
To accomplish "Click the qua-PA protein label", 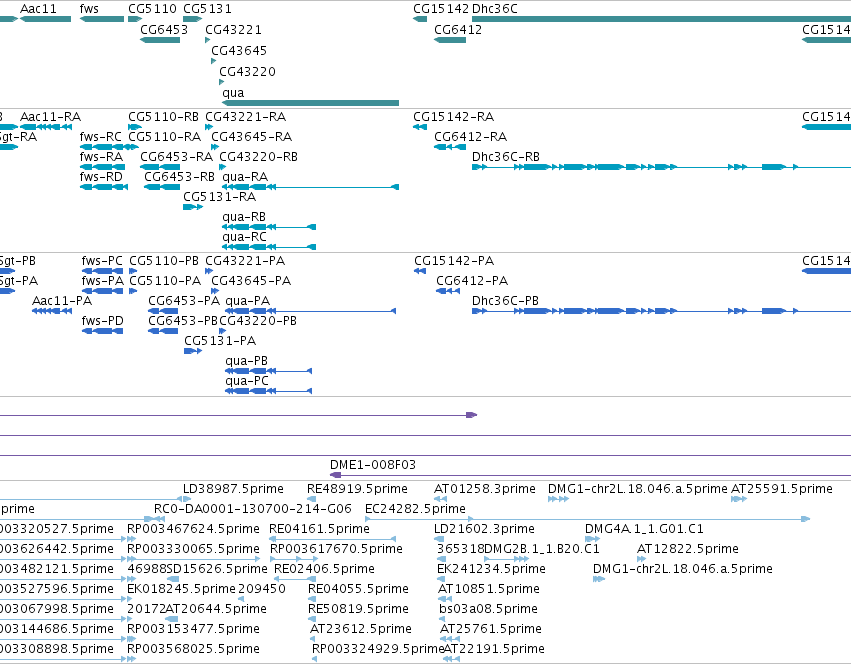I will click(247, 301).
